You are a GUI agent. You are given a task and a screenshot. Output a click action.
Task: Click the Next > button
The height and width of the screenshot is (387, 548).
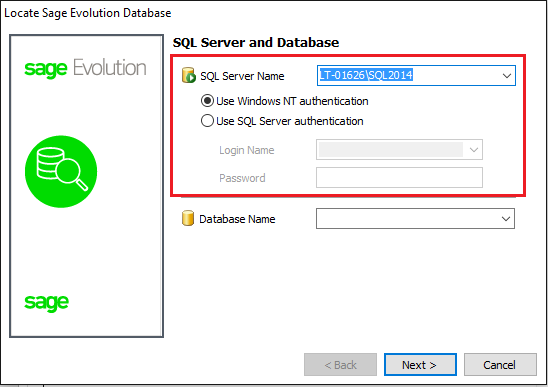420,365
